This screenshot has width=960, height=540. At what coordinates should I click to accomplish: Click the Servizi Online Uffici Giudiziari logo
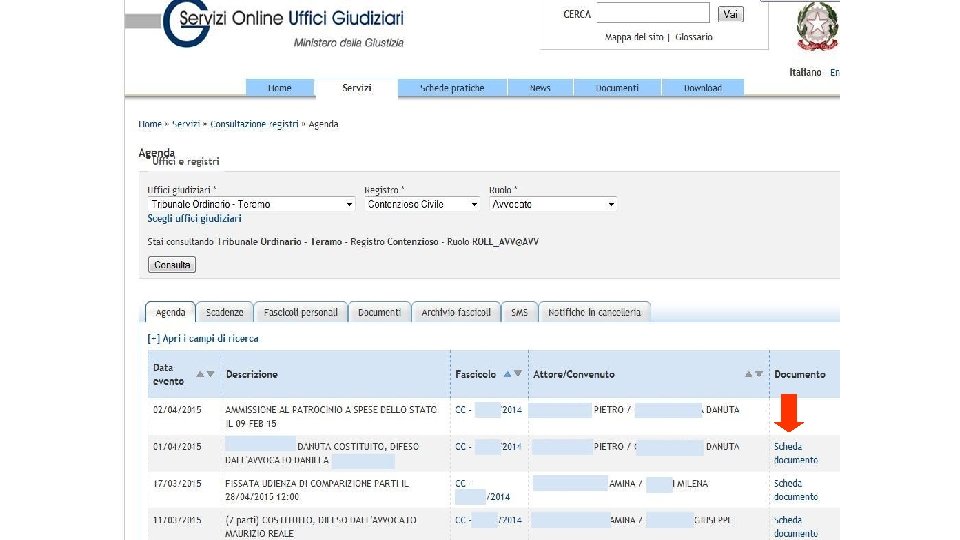(283, 23)
